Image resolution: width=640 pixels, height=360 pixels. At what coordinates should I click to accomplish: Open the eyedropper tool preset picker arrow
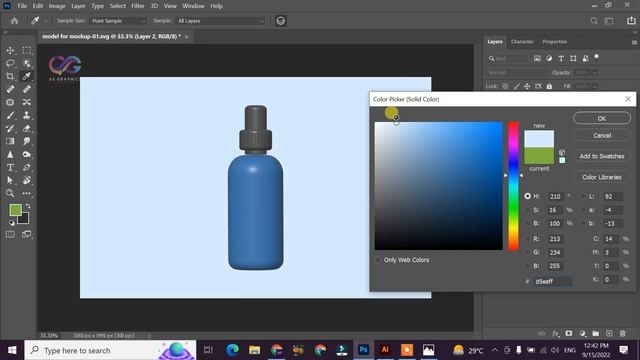tap(45, 21)
